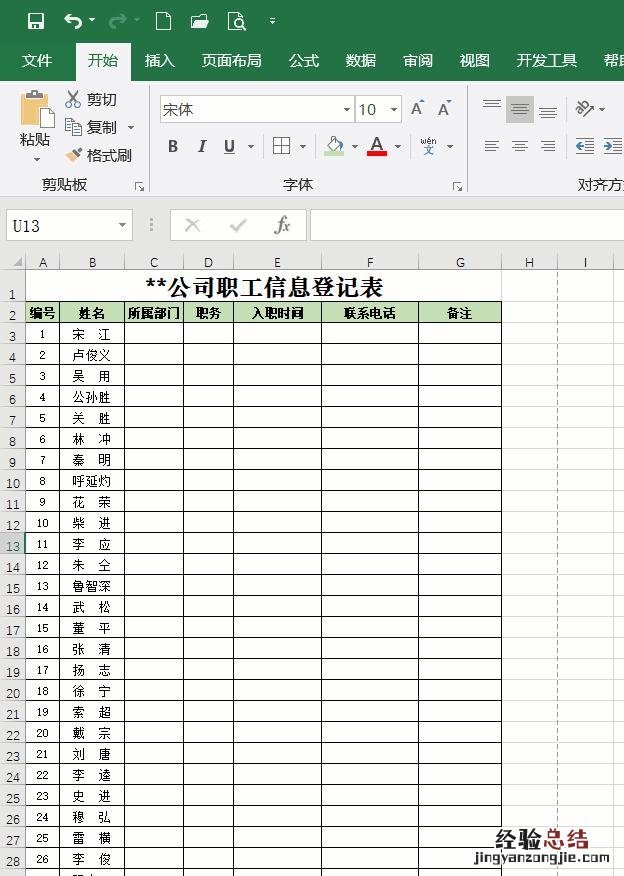Image resolution: width=624 pixels, height=876 pixels.
Task: Click the Save icon in quick access toolbar
Action: [x=36, y=21]
